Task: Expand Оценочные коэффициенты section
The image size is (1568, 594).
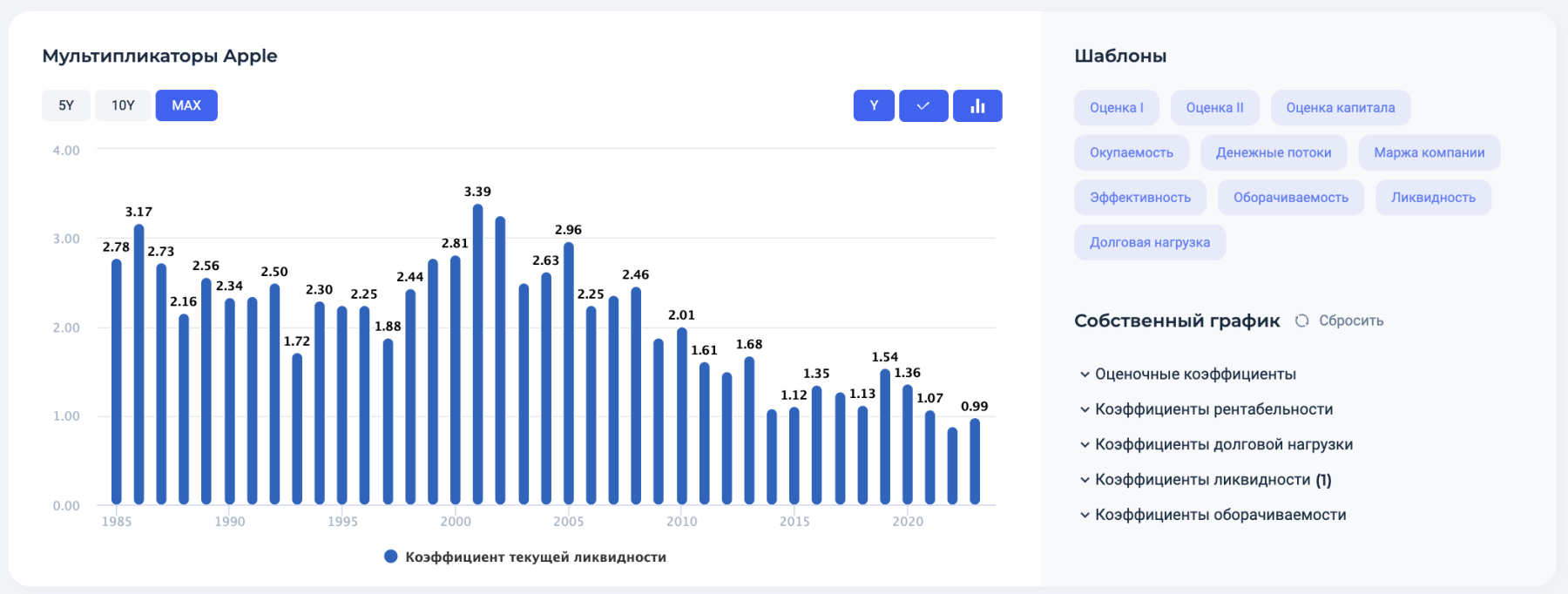Action: [1188, 375]
